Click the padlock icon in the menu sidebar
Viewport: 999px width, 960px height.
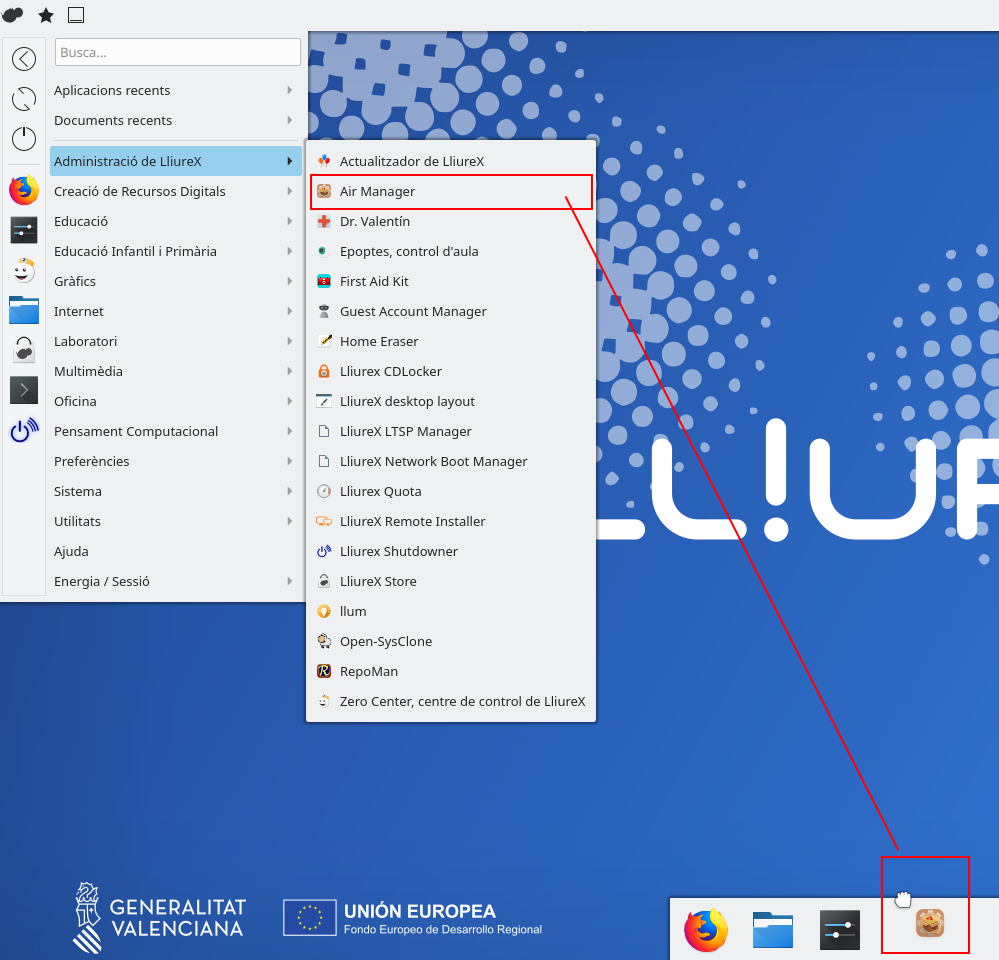(x=24, y=350)
